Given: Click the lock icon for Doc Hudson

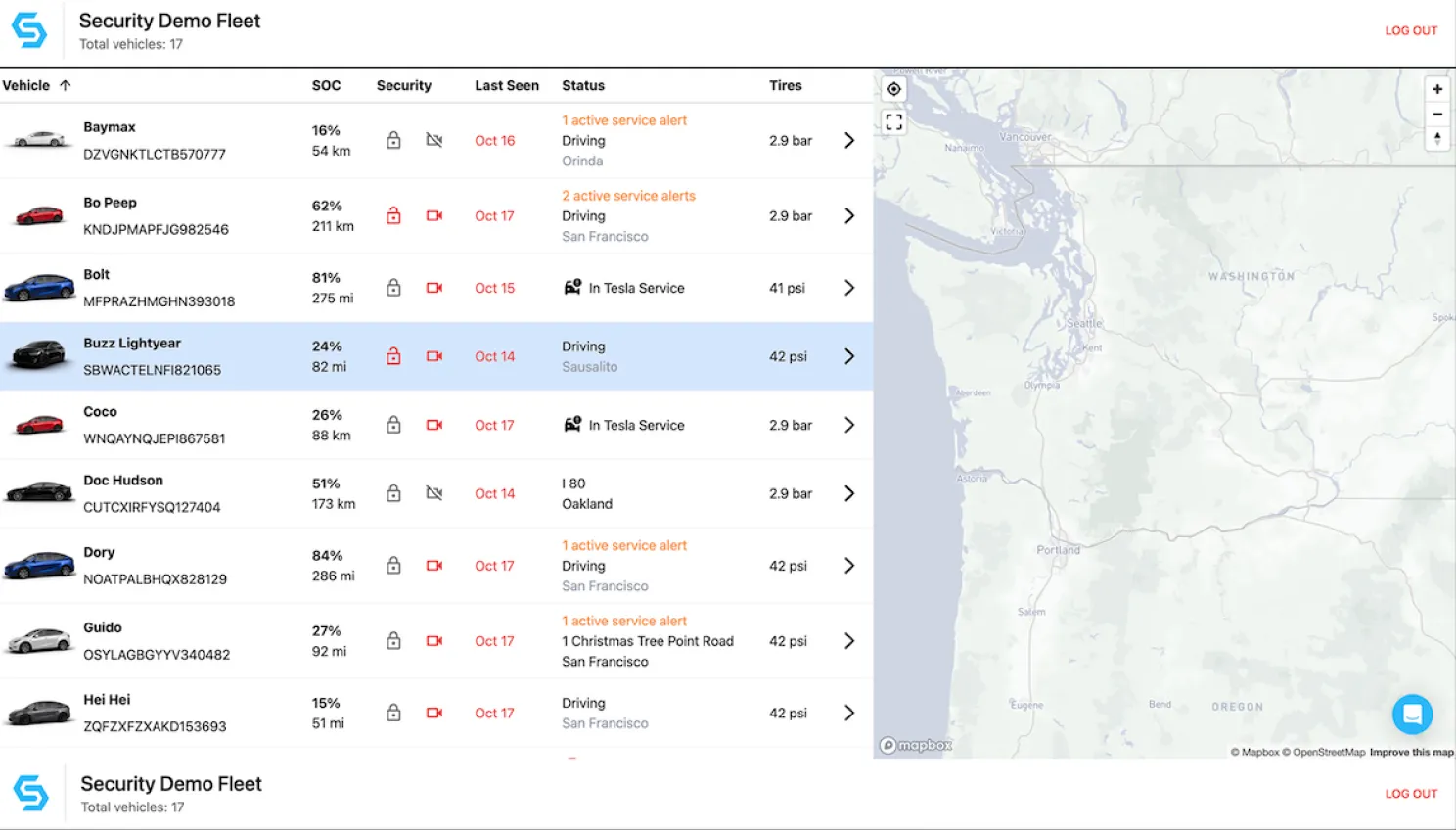Looking at the screenshot, I should click(393, 493).
